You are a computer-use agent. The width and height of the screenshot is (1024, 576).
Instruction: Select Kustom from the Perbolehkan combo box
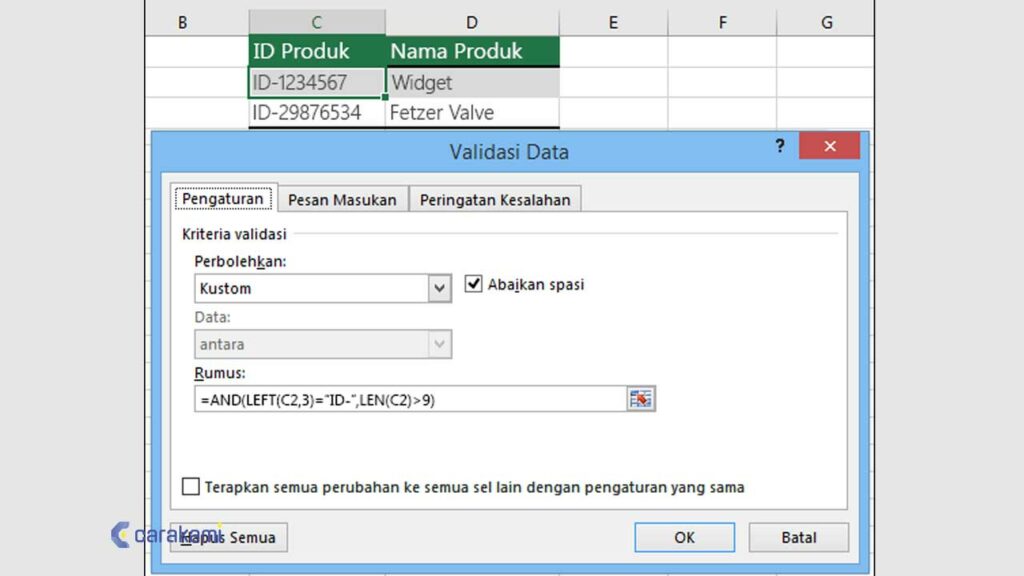pyautogui.click(x=300, y=288)
